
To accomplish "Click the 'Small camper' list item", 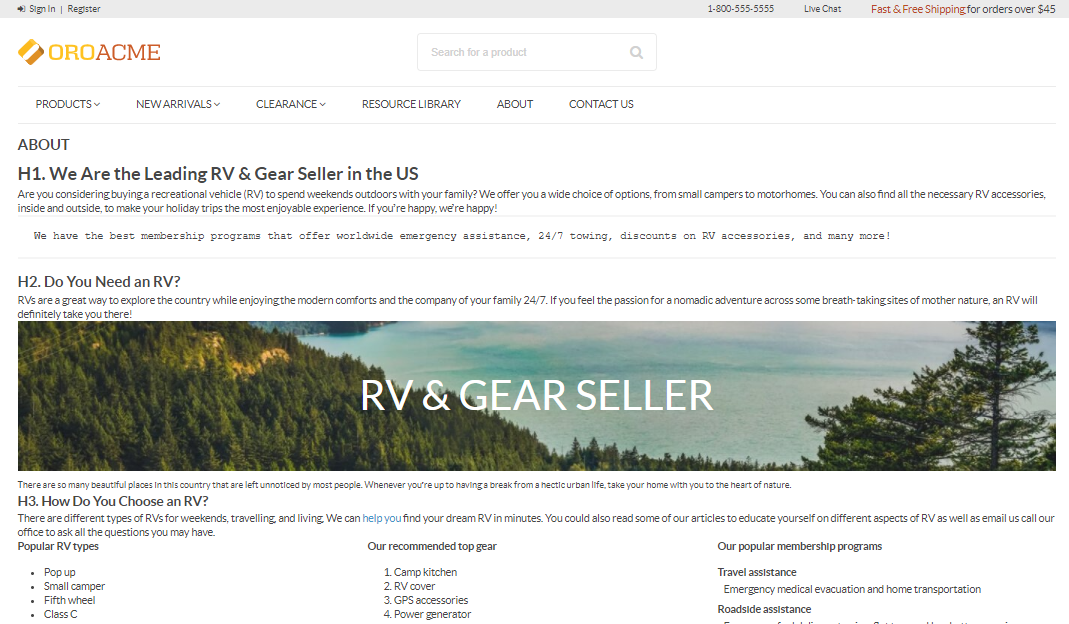I will pyautogui.click(x=74, y=586).
